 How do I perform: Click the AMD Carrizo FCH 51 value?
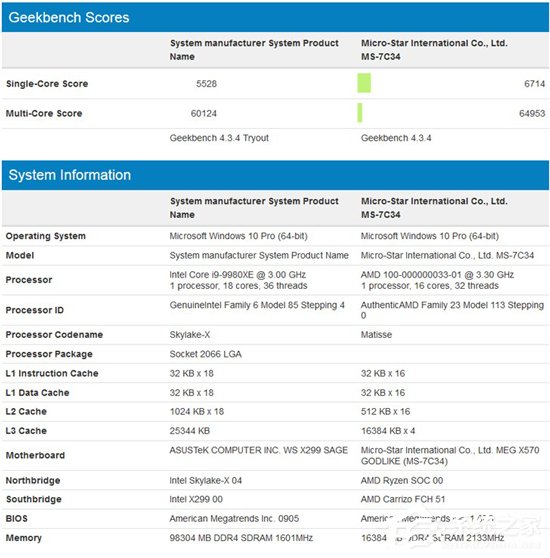coord(403,500)
